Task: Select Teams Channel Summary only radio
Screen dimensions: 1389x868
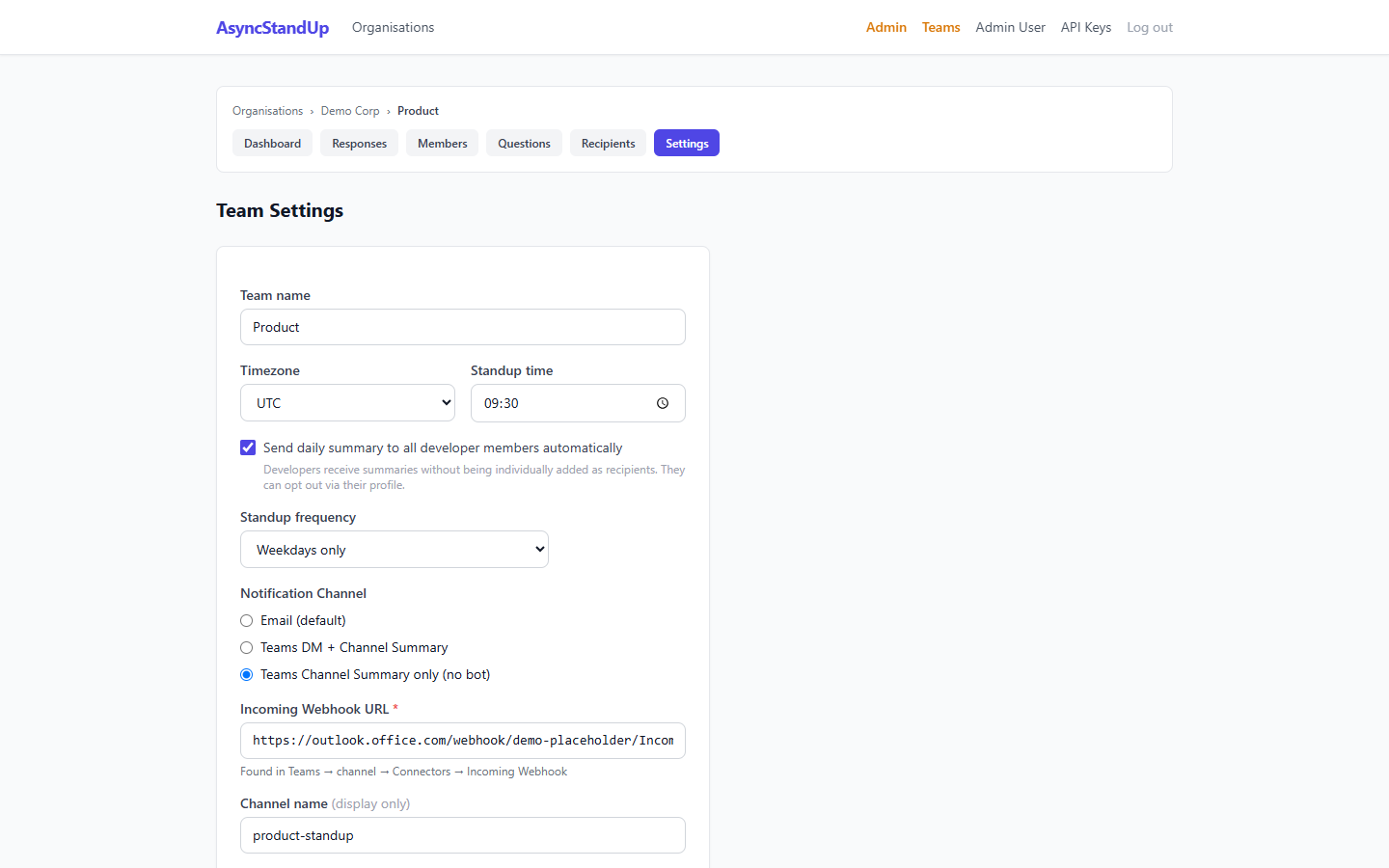Action: point(247,675)
